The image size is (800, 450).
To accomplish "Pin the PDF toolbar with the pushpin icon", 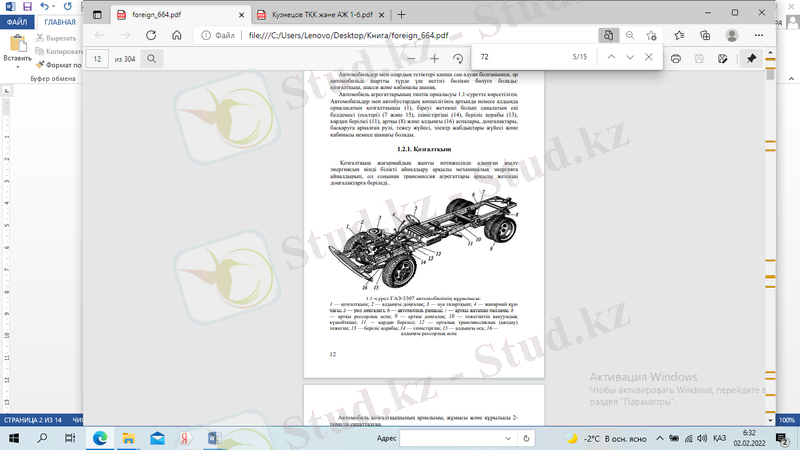I will [x=752, y=59].
